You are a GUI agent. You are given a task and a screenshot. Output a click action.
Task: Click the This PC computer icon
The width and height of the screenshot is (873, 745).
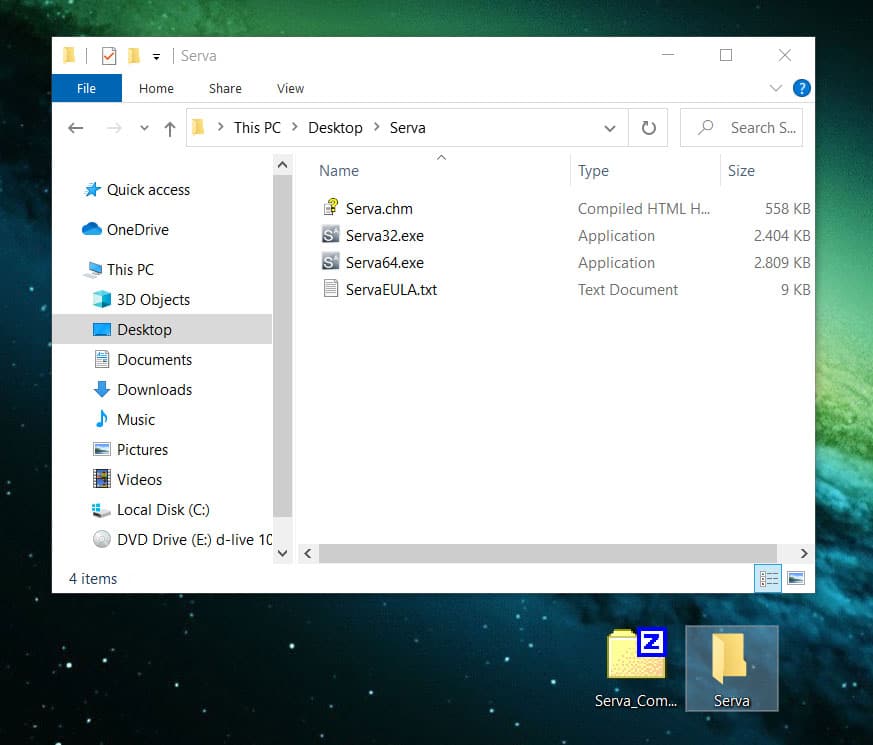click(x=93, y=269)
